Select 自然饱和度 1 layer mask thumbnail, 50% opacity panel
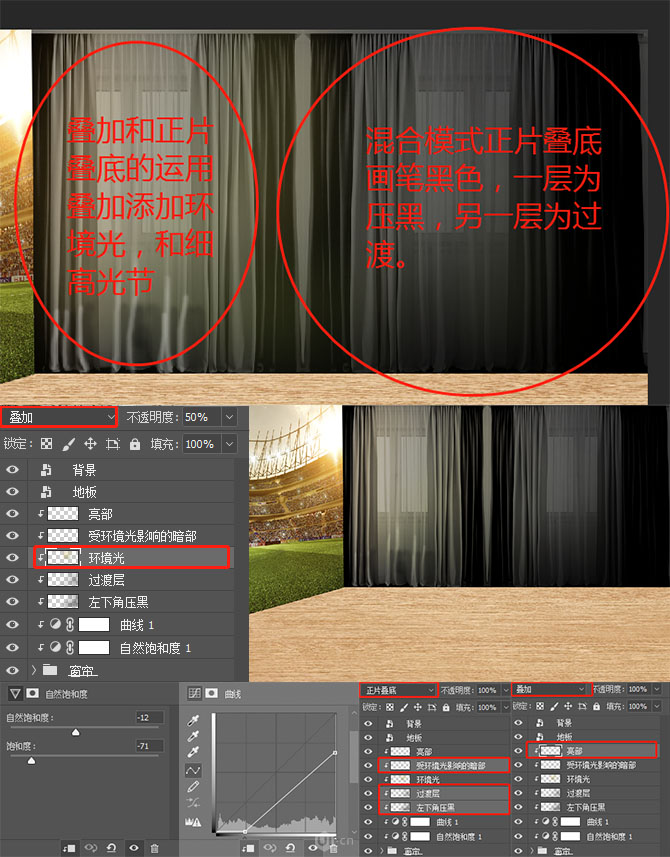Screen dimensions: 670x857 pyautogui.click(x=94, y=648)
